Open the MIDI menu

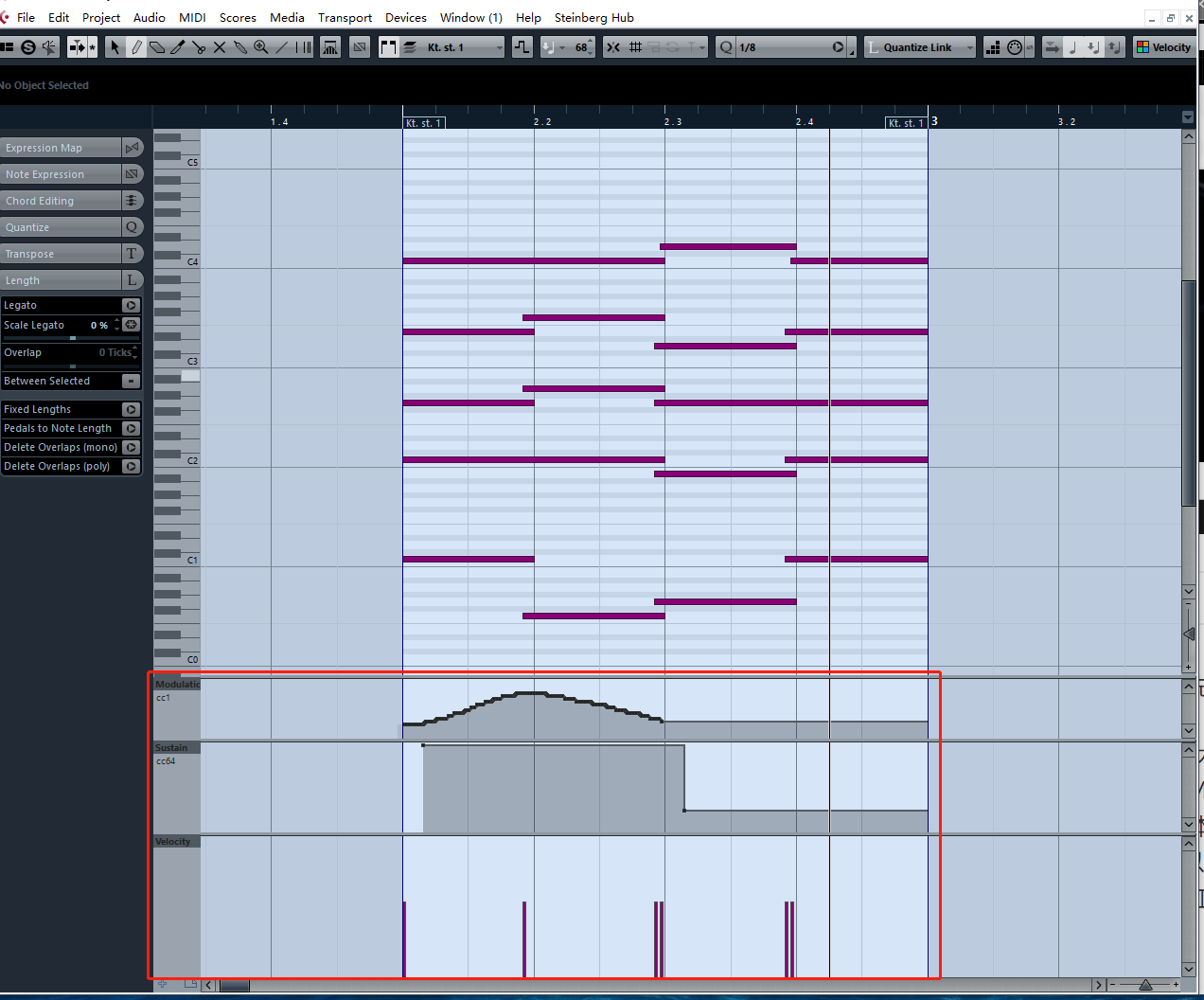click(192, 17)
